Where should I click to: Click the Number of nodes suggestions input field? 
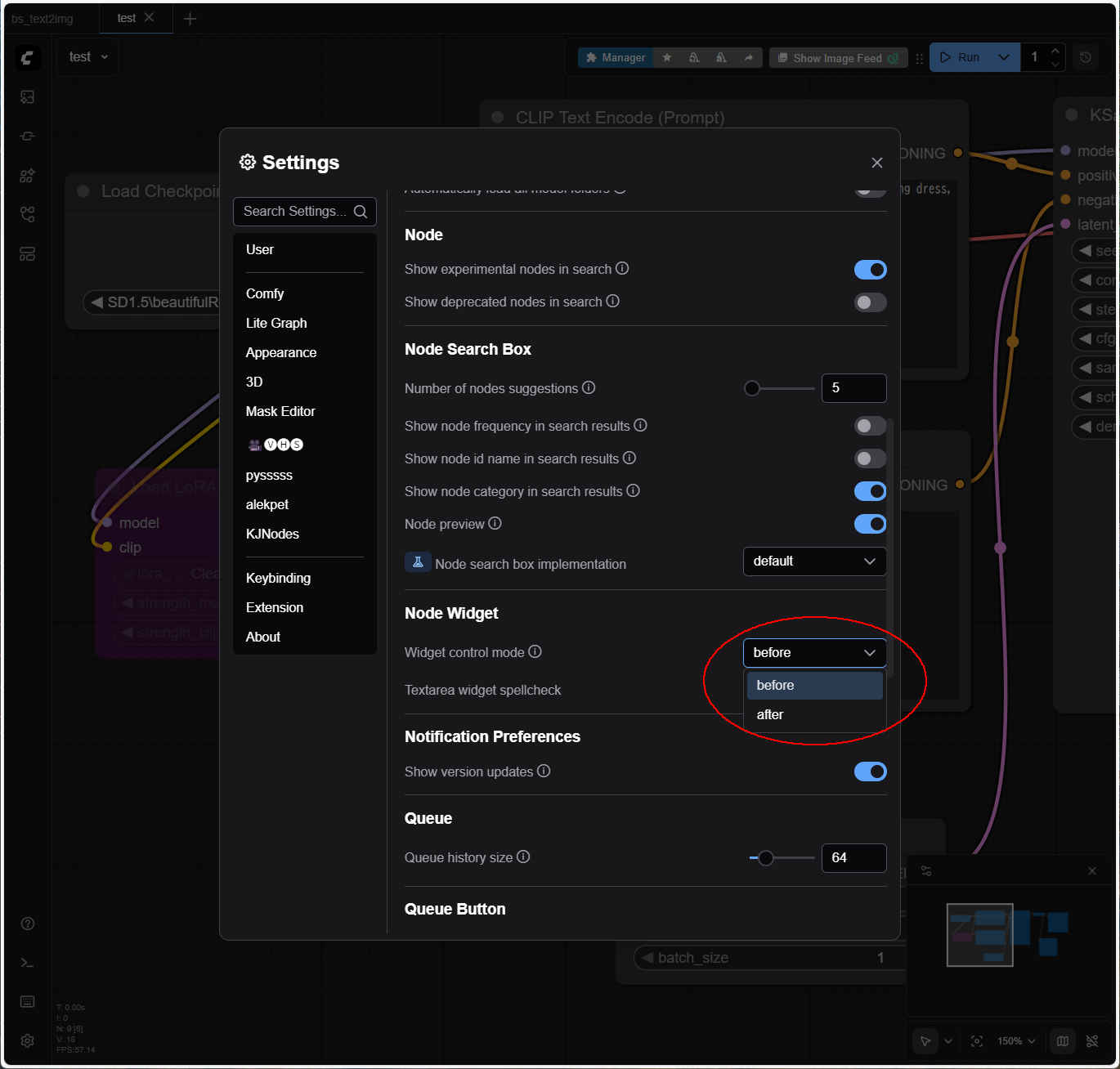853,388
